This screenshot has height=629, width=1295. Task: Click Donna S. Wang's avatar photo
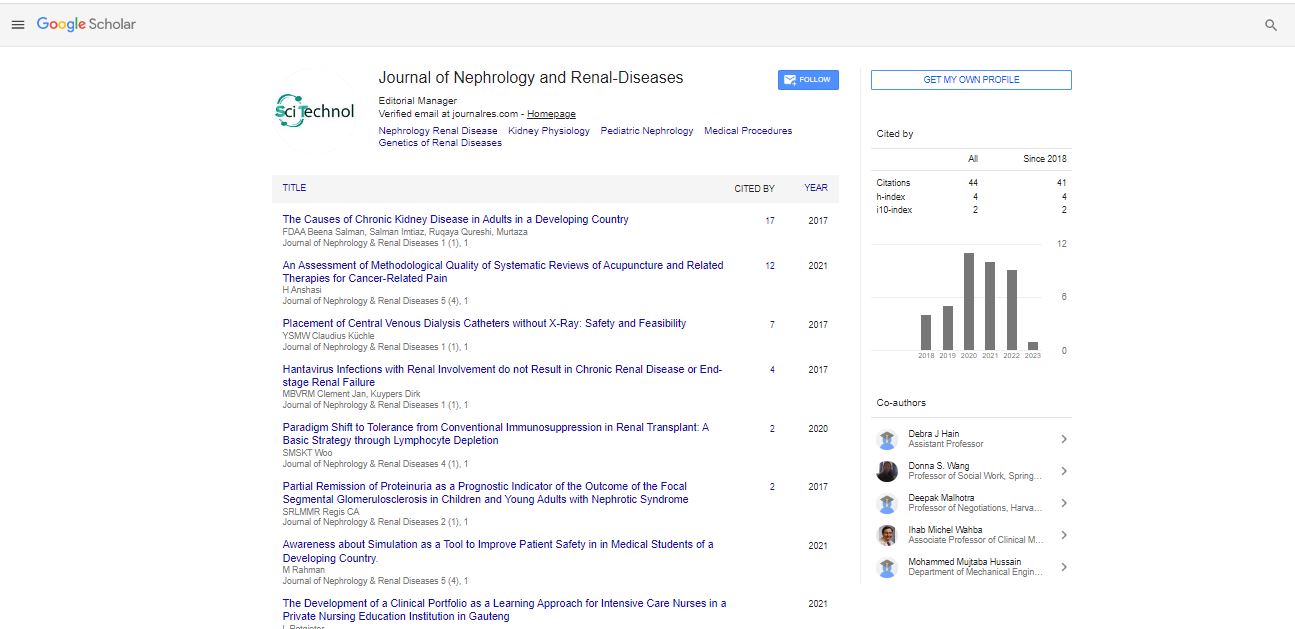coord(887,471)
